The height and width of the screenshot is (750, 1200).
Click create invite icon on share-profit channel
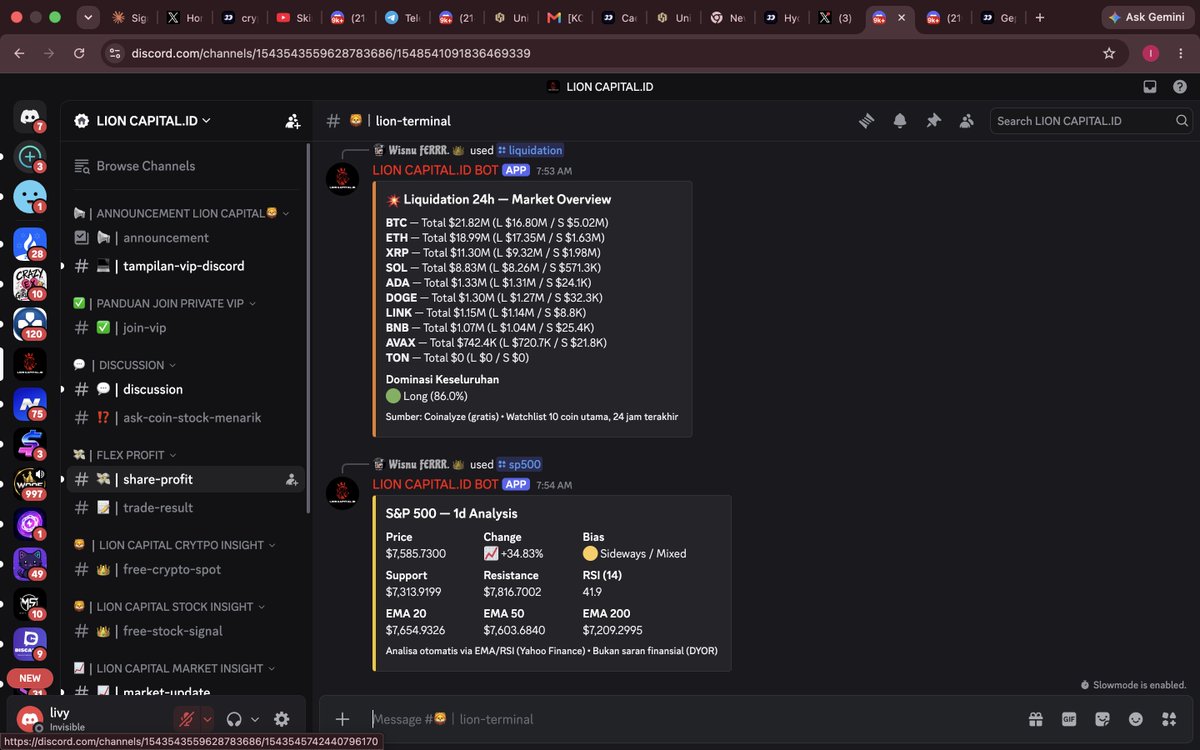click(x=292, y=480)
